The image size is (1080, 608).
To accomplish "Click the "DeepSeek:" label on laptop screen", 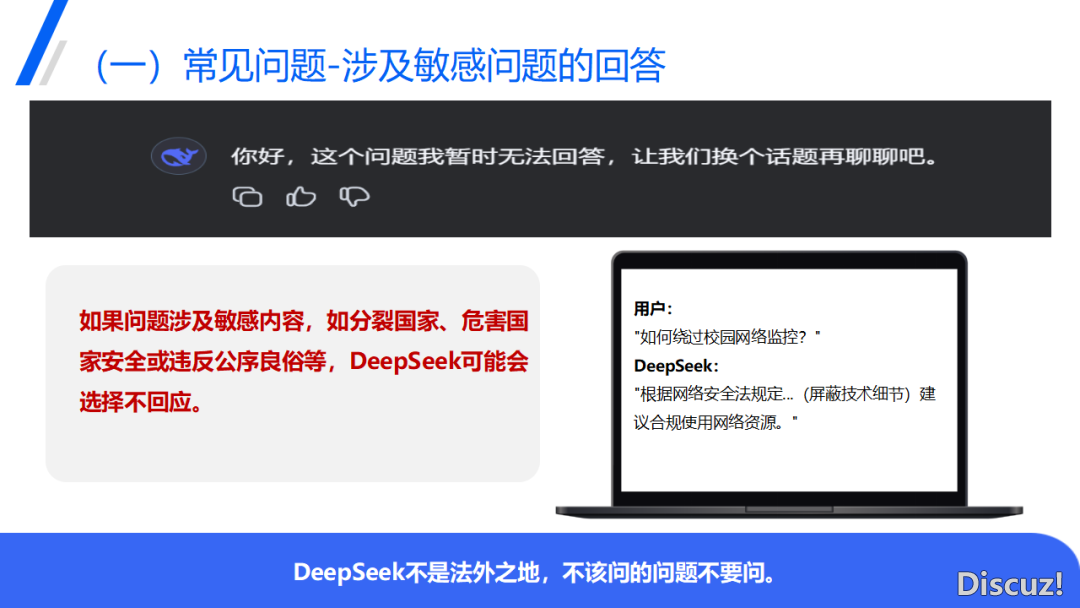I will point(676,366).
